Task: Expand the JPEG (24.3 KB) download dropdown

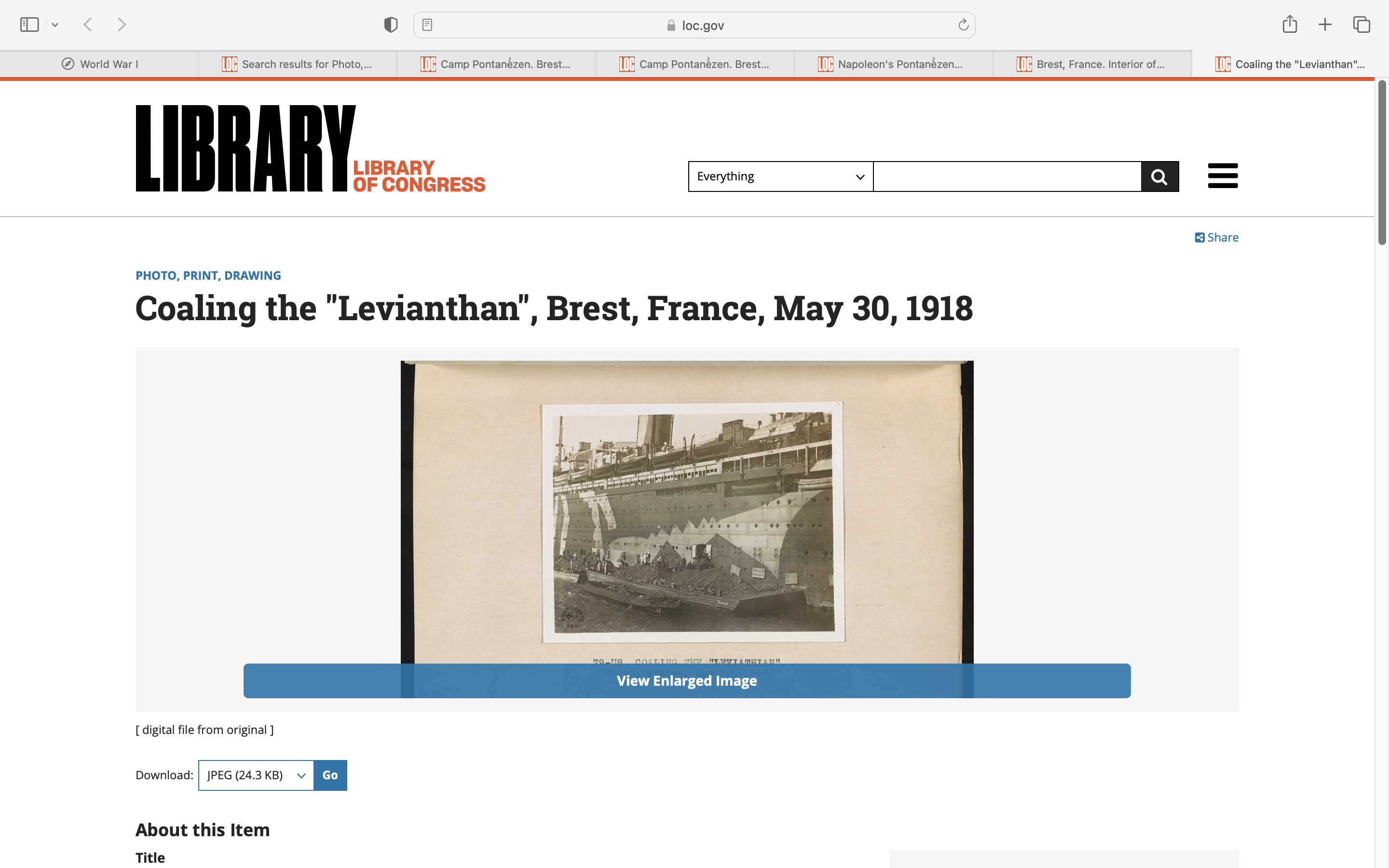Action: point(256,775)
